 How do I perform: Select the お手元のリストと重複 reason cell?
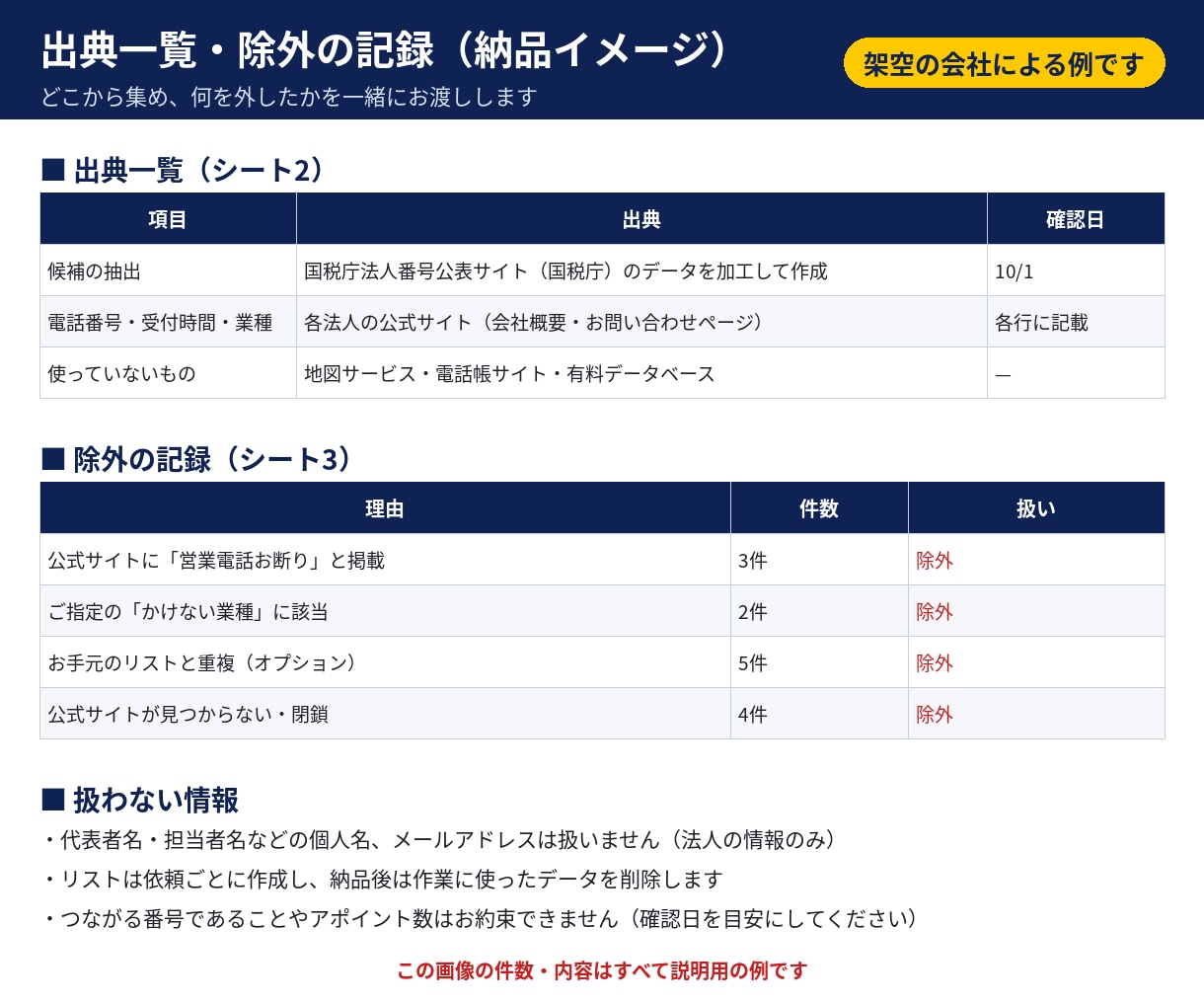[x=385, y=662]
